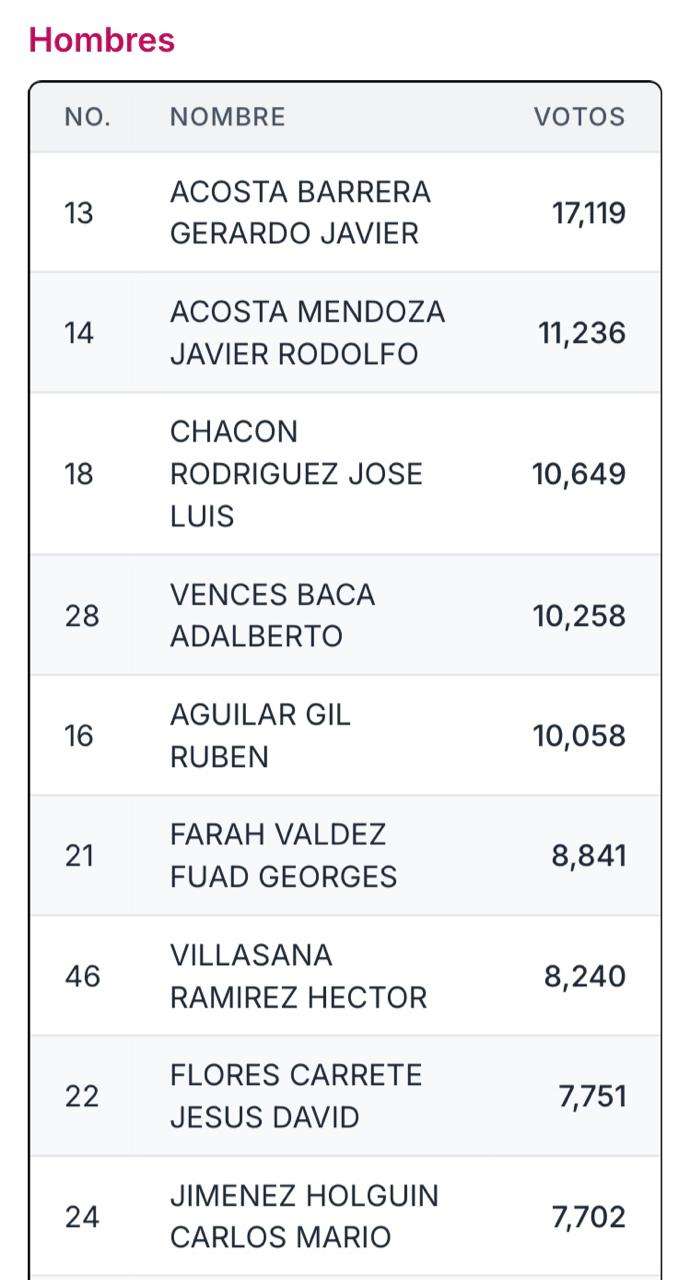Screen dimensions: 691x1280
Task: Sort by the NO. column header
Action: [88, 117]
